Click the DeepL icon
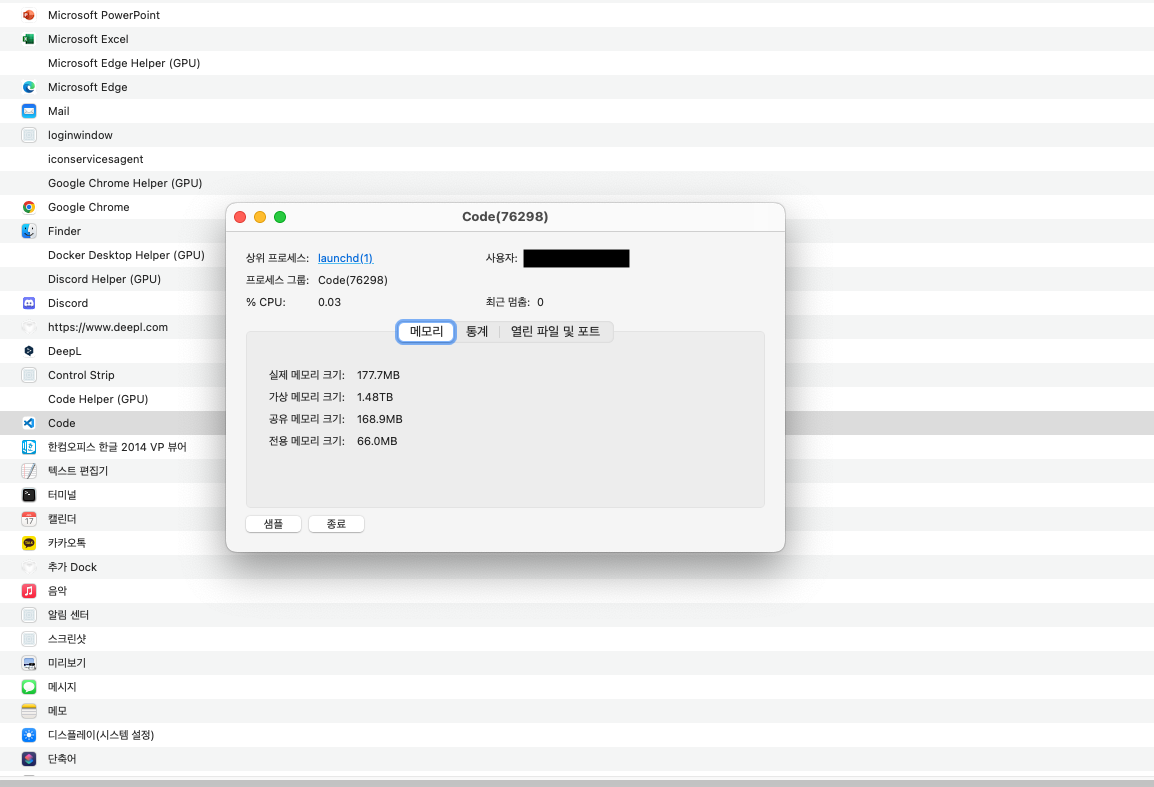This screenshot has height=787, width=1154. pos(29,351)
